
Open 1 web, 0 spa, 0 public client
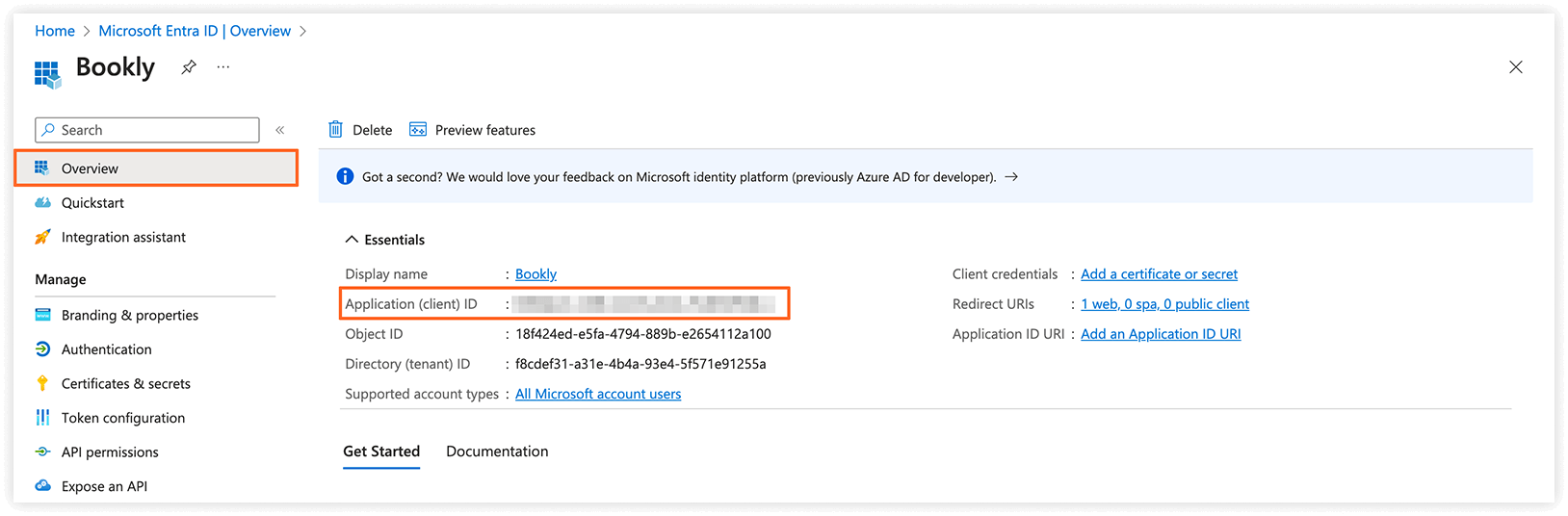pyautogui.click(x=1164, y=304)
